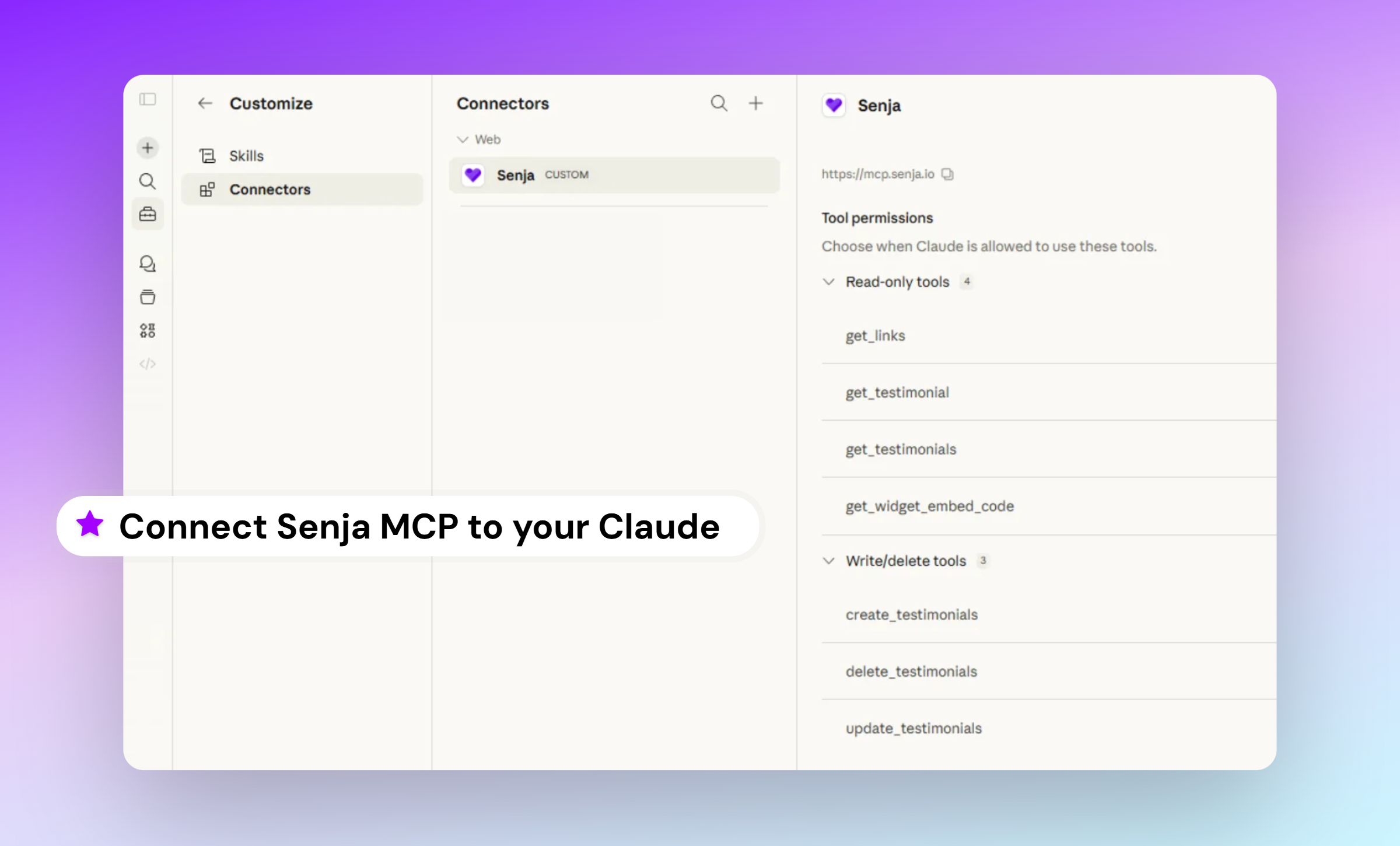Screen dimensions: 1400x846
Task: Open chats icon in the sidebar
Action: pos(148,264)
